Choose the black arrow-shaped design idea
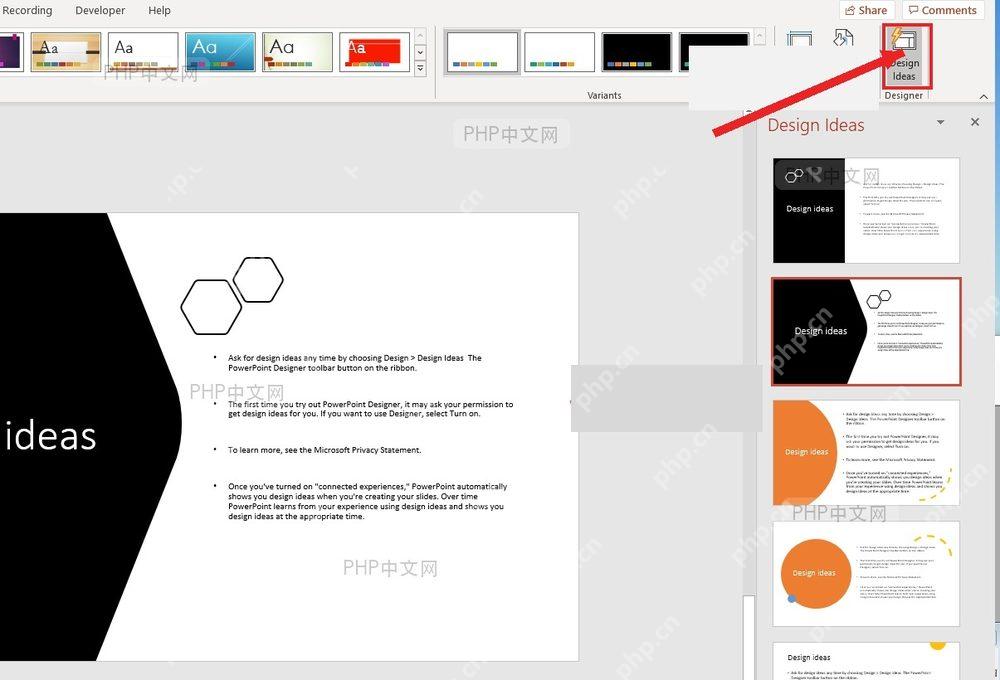This screenshot has height=680, width=1000. coord(866,332)
